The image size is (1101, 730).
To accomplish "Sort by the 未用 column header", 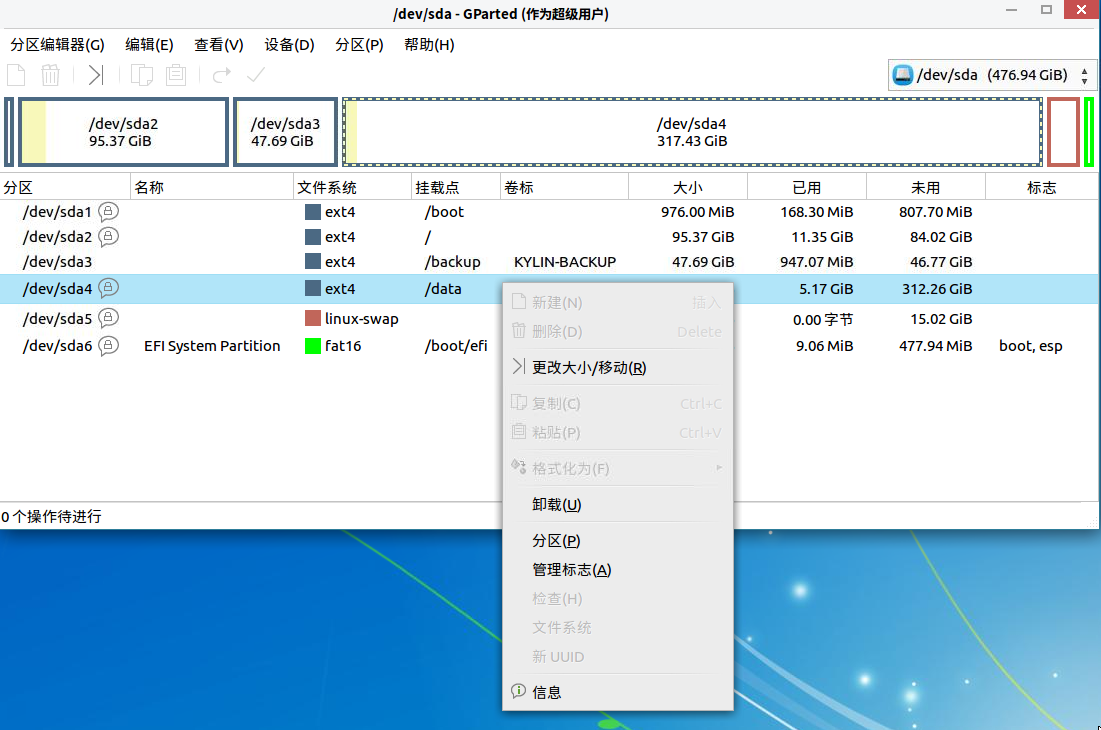I will [925, 187].
